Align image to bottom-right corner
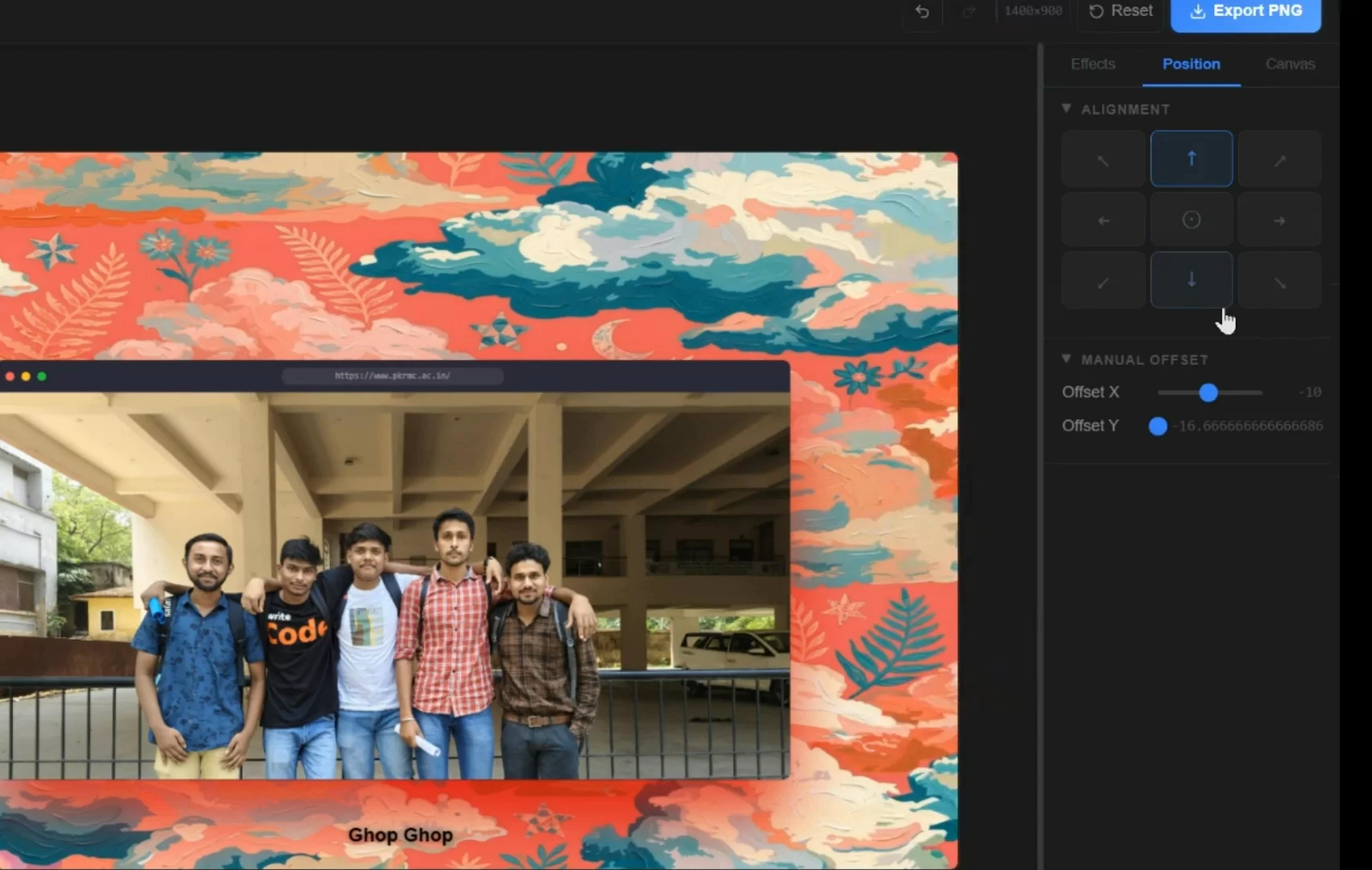The height and width of the screenshot is (870, 1372). pos(1279,280)
